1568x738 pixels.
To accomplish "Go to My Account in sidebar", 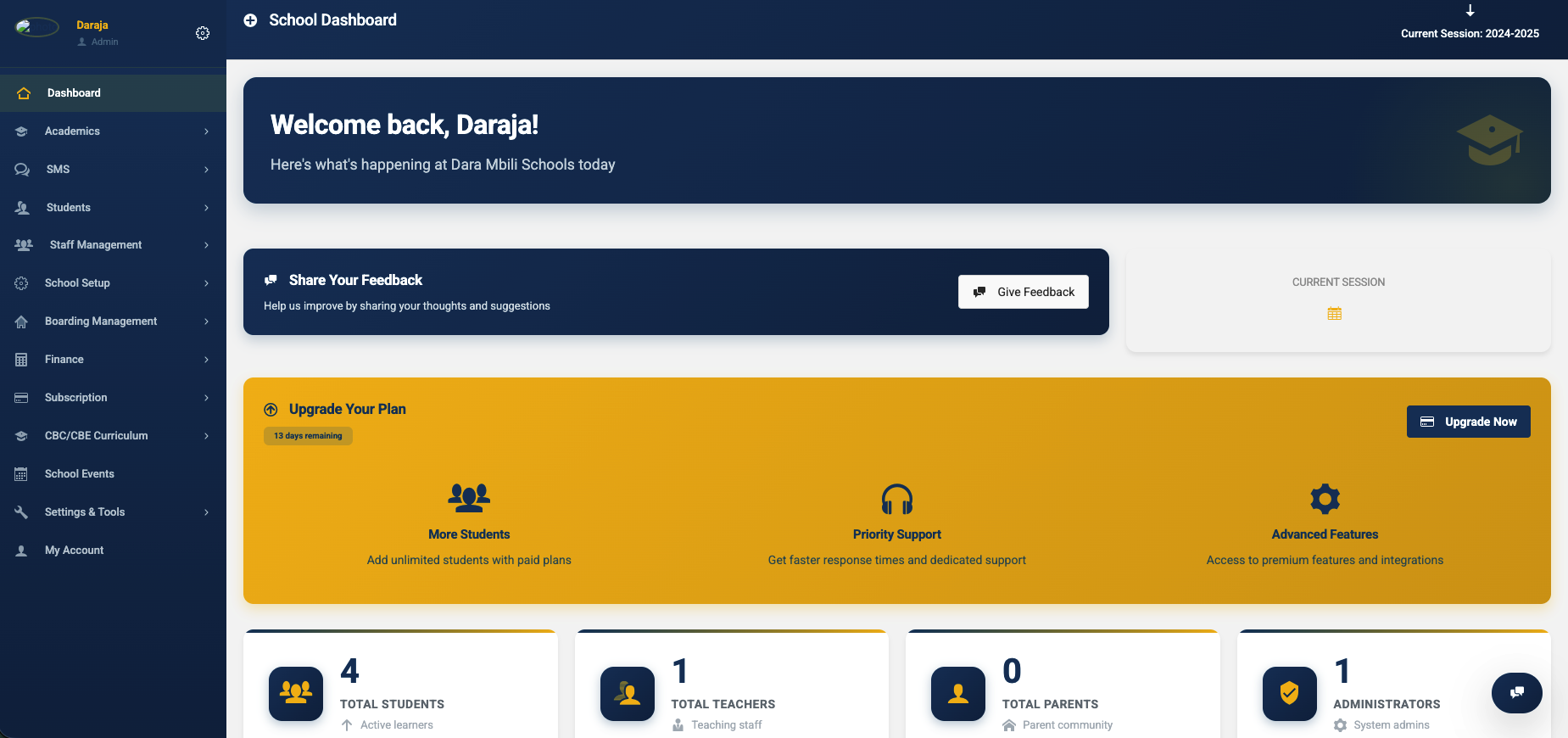I will click(x=113, y=551).
